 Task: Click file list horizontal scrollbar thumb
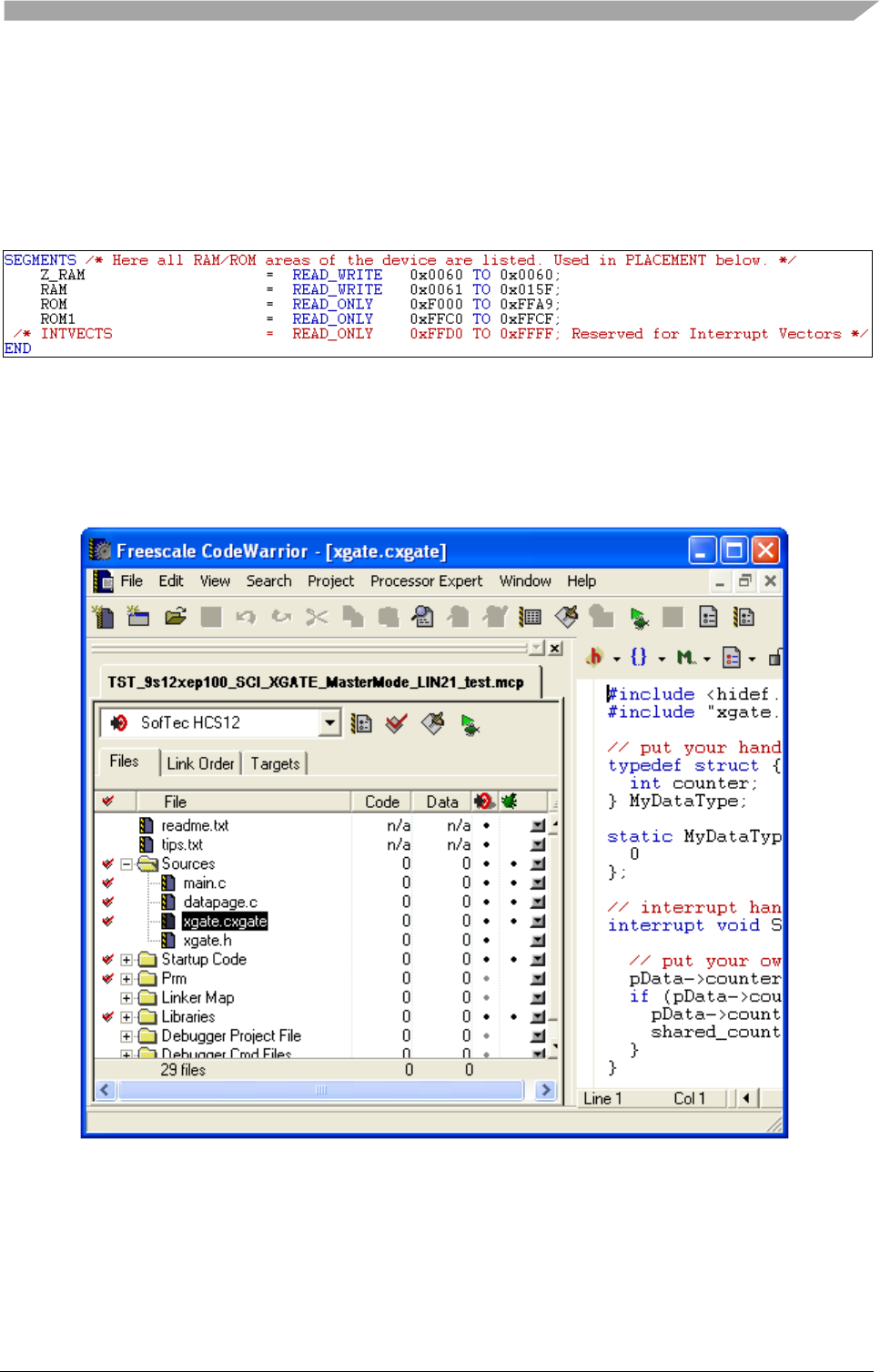[x=321, y=1089]
